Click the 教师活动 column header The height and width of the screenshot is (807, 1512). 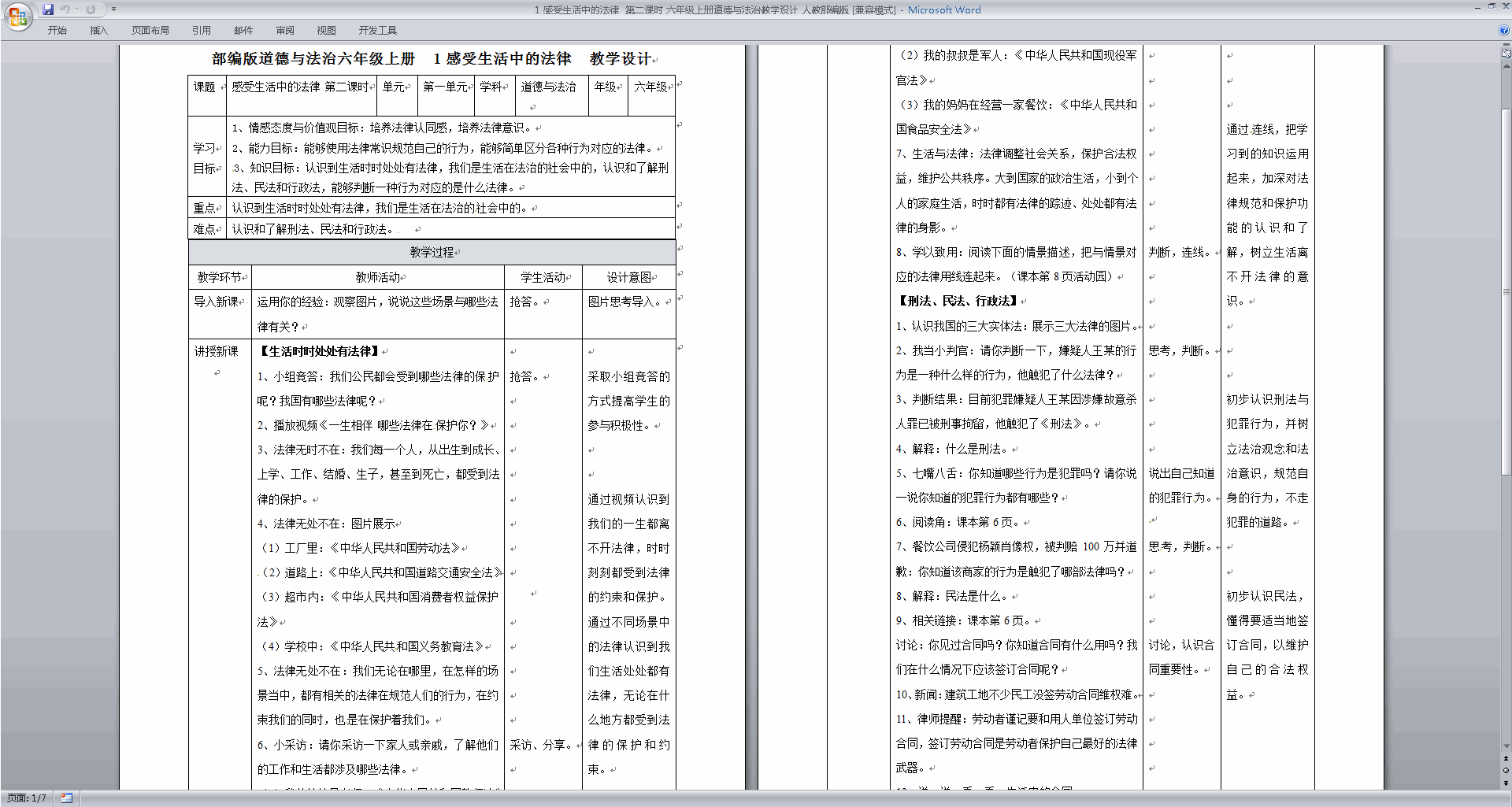378,277
